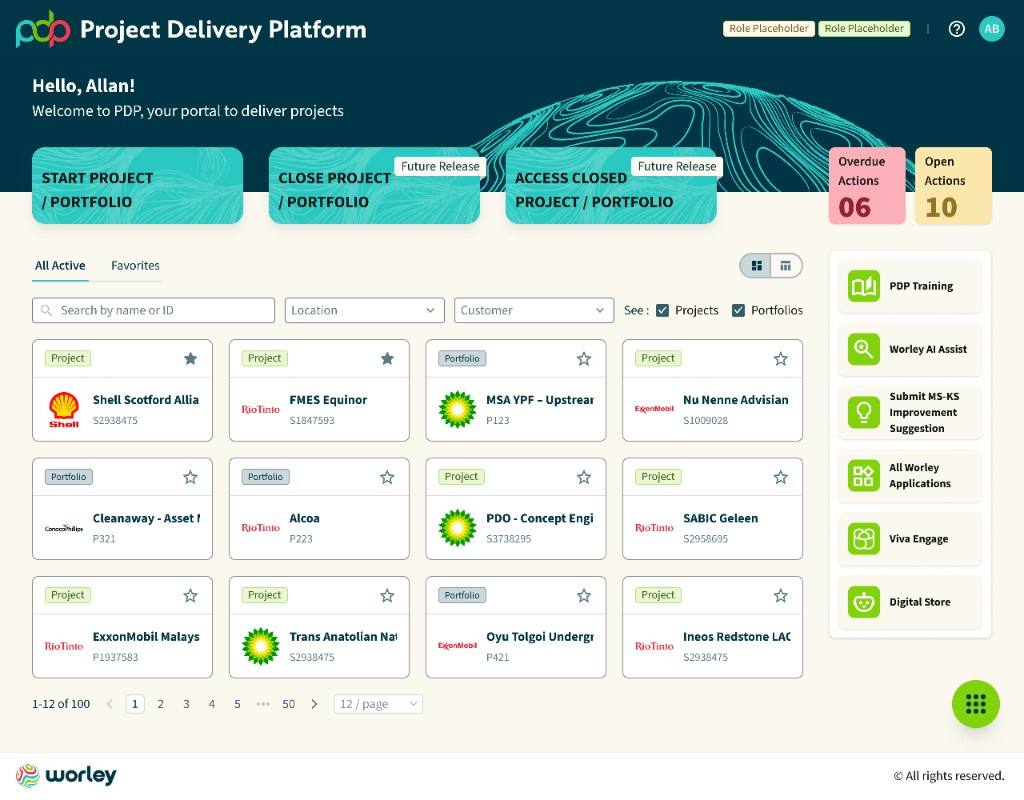
Task: Unfavorite the FMES Equinor project star
Action: [387, 359]
